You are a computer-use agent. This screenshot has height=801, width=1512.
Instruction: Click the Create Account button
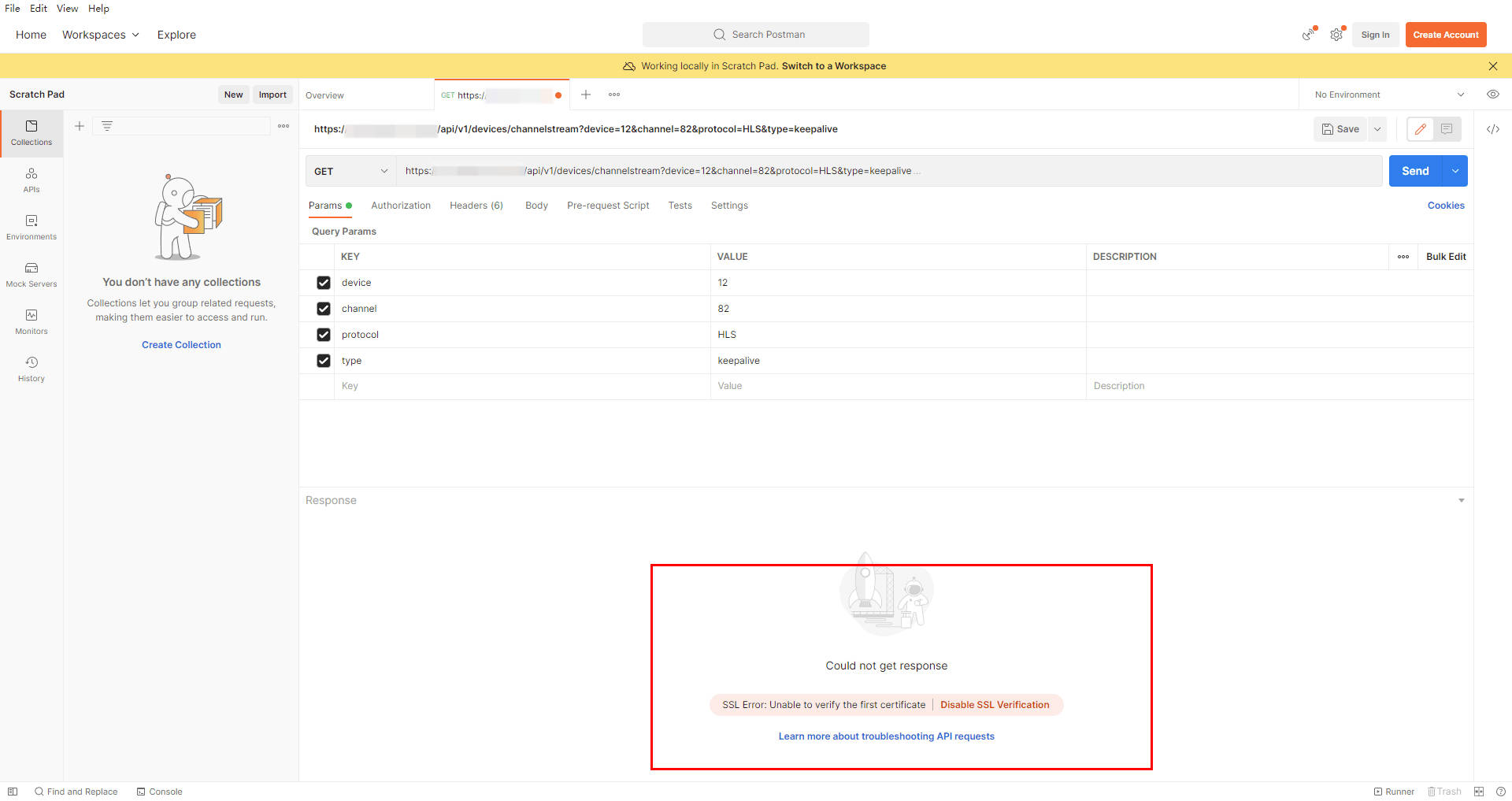tap(1446, 35)
